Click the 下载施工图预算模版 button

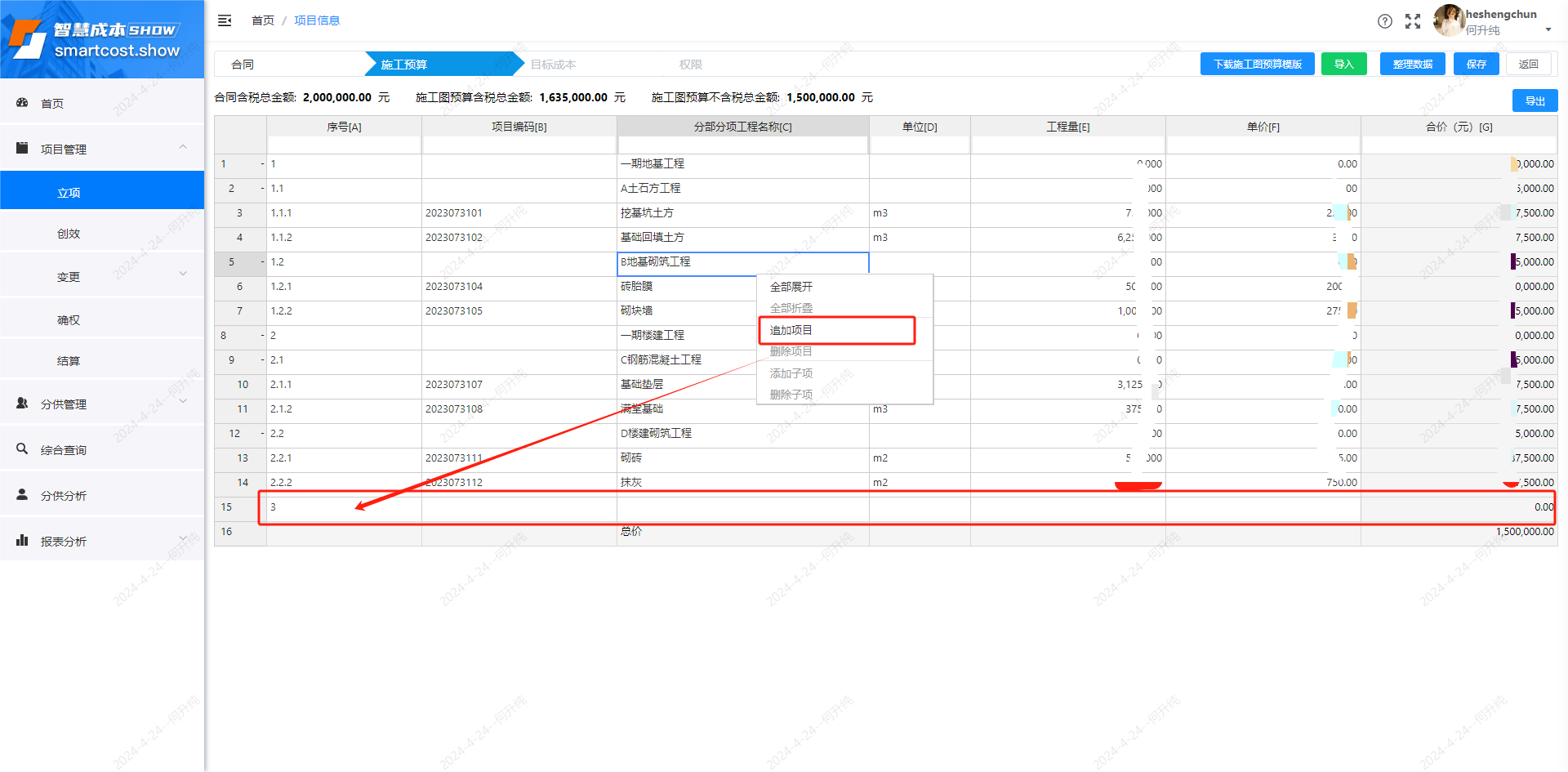(1257, 65)
